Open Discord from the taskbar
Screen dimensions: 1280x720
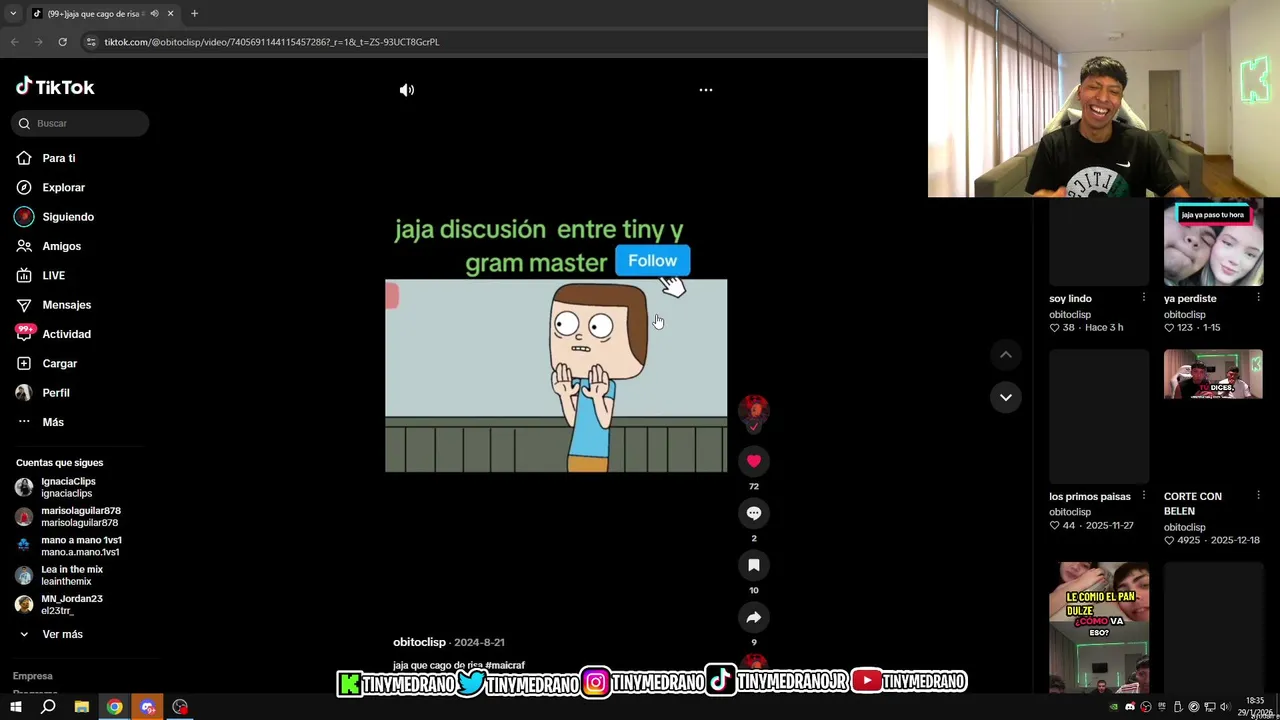pos(148,707)
